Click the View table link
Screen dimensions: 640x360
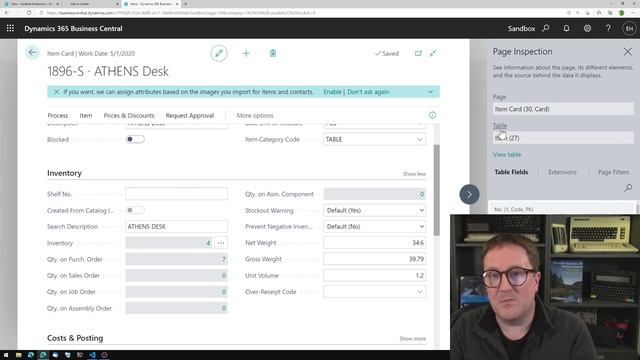(x=507, y=155)
